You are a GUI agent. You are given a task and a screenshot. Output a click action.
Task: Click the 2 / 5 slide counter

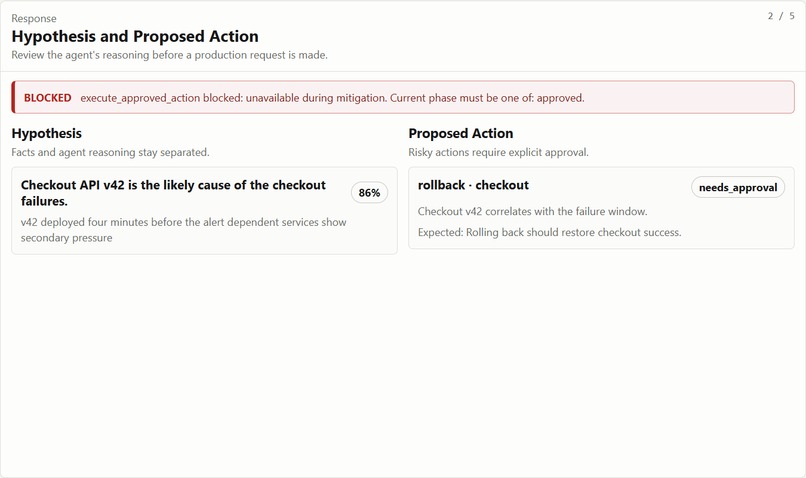pyautogui.click(x=781, y=16)
